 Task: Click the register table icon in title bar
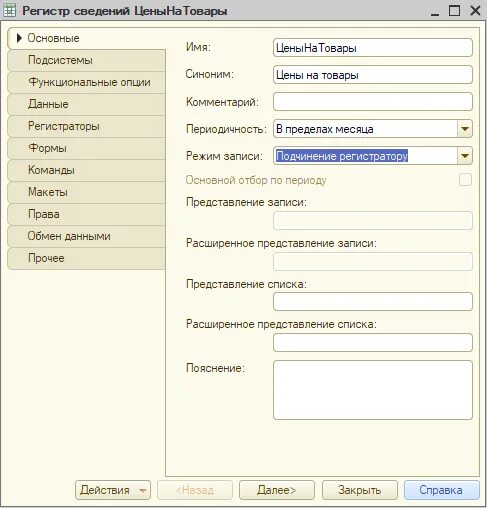point(9,11)
